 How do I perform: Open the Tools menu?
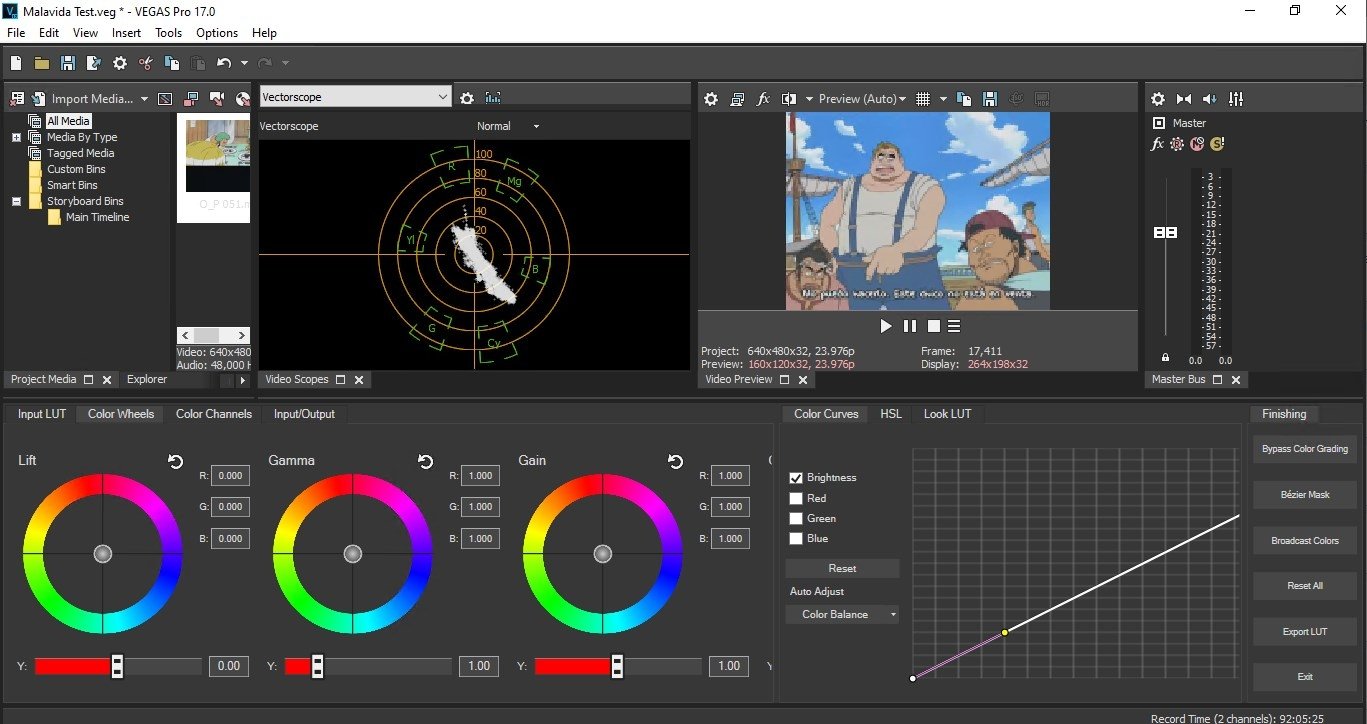click(x=168, y=33)
